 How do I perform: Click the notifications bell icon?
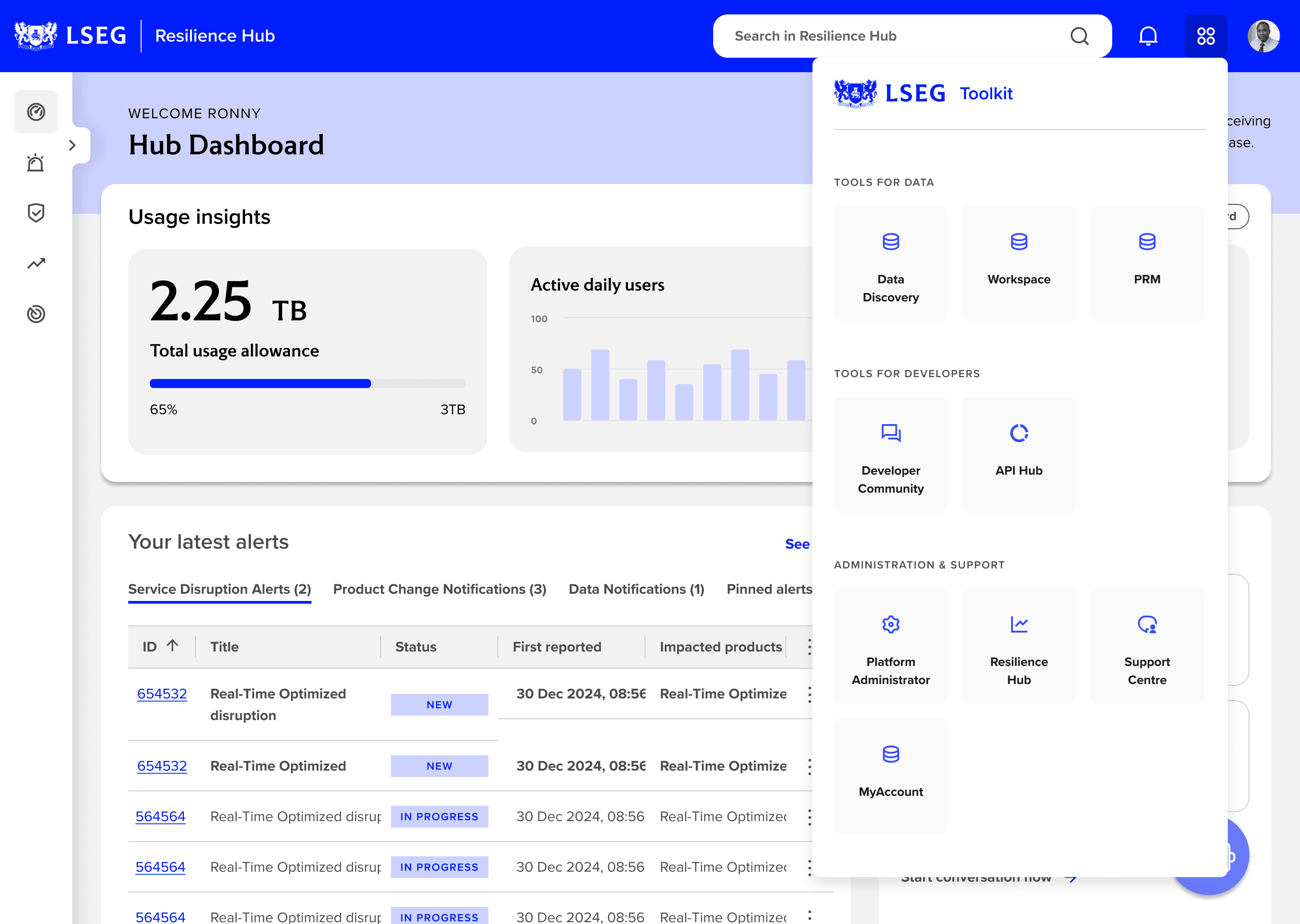(x=1147, y=36)
